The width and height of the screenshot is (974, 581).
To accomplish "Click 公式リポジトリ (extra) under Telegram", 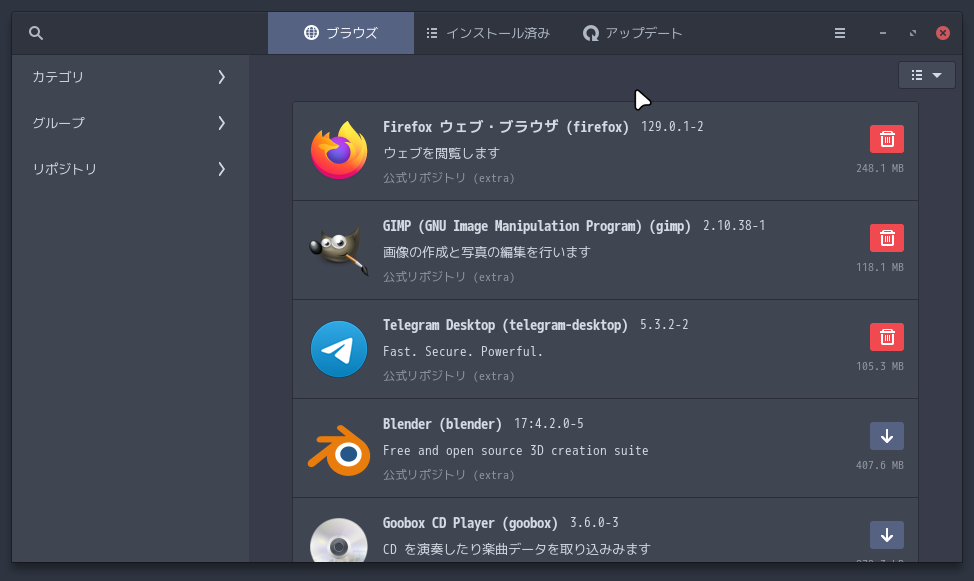I will coord(448,376).
